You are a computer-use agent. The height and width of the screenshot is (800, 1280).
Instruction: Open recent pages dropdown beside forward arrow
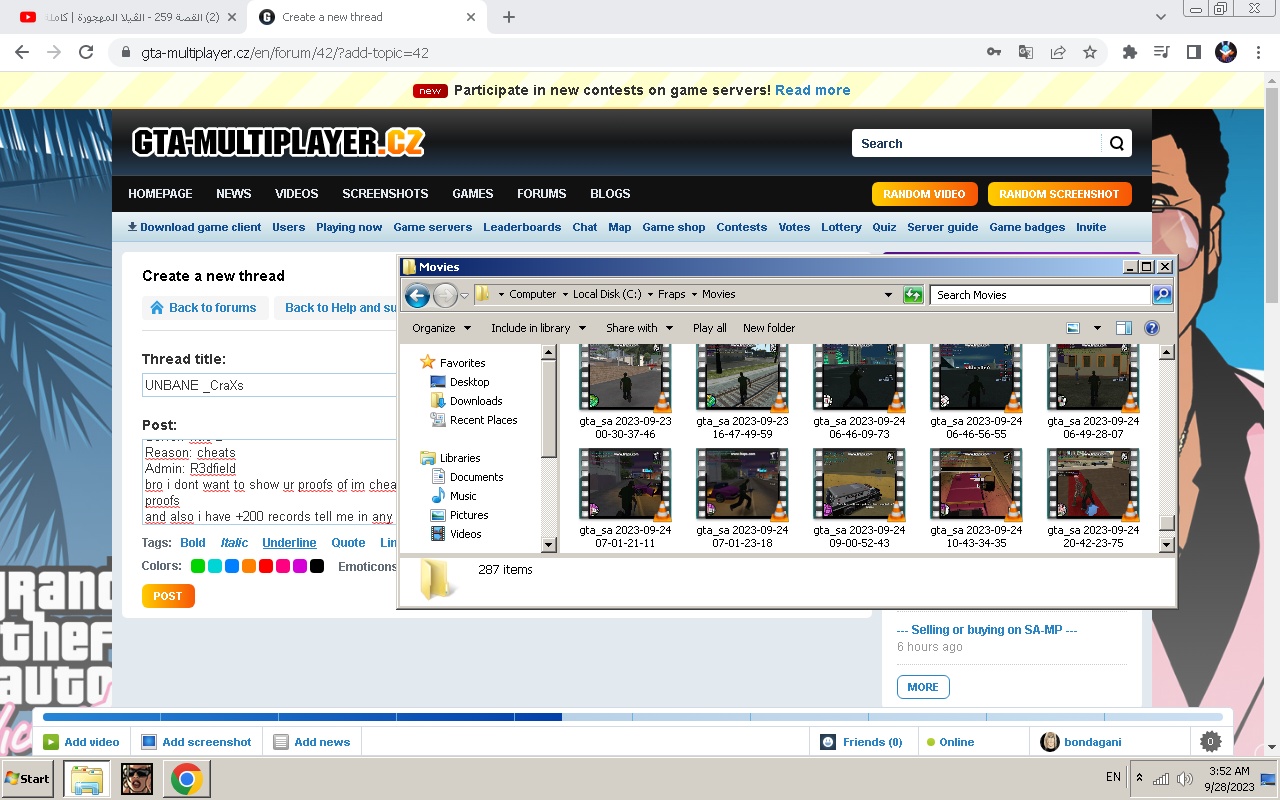pyautogui.click(x=464, y=295)
